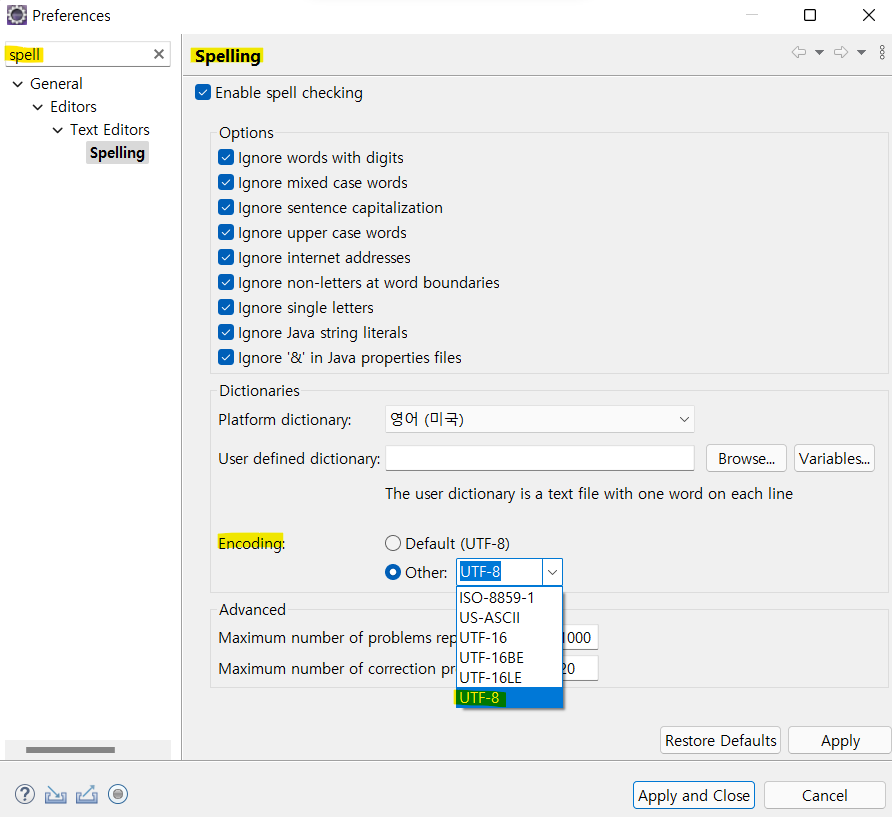Collapse the General tree node
The height and width of the screenshot is (817, 892).
pyautogui.click(x=18, y=84)
